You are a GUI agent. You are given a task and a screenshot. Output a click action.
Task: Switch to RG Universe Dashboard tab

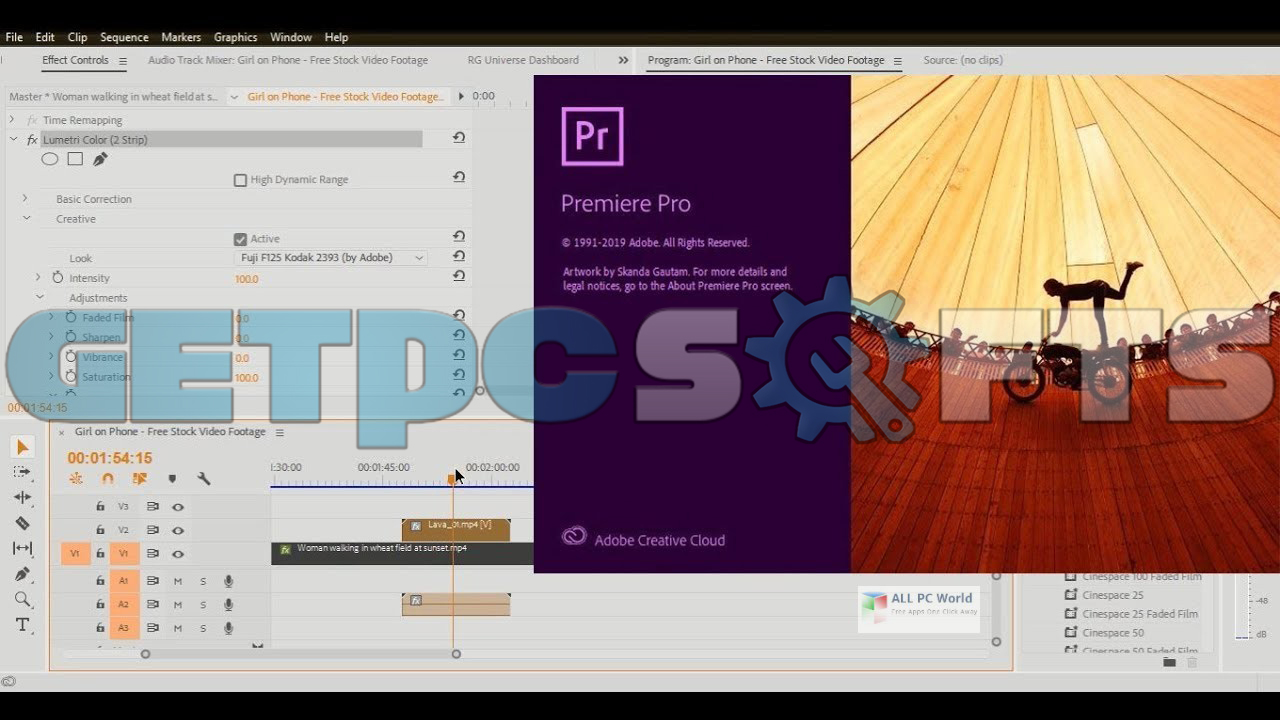[523, 60]
